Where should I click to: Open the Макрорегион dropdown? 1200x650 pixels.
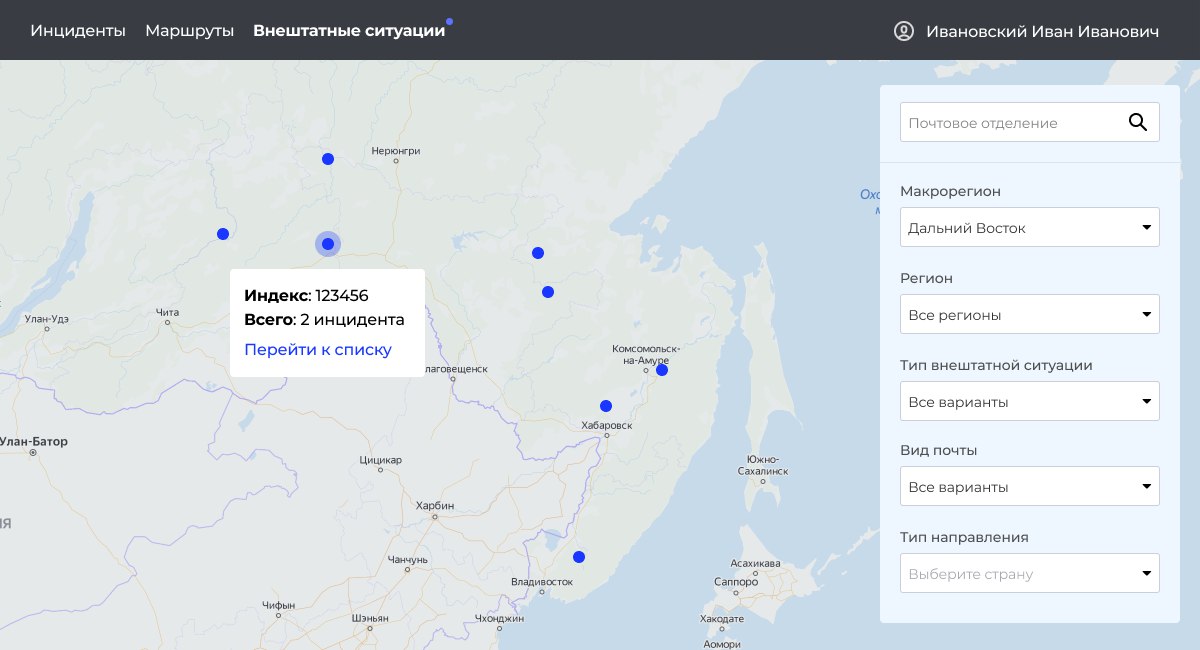(1030, 228)
